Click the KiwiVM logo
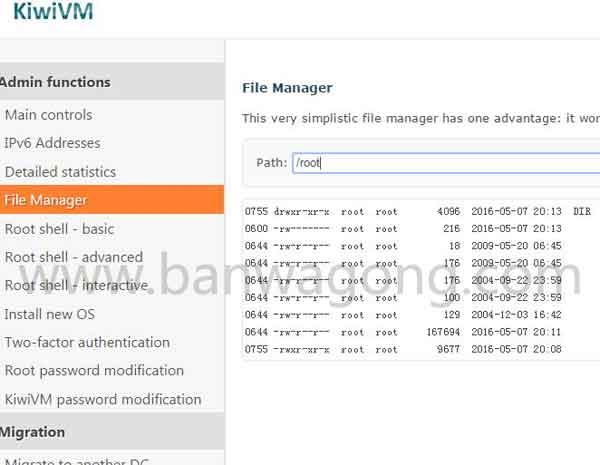This screenshot has width=600, height=465. click(53, 11)
